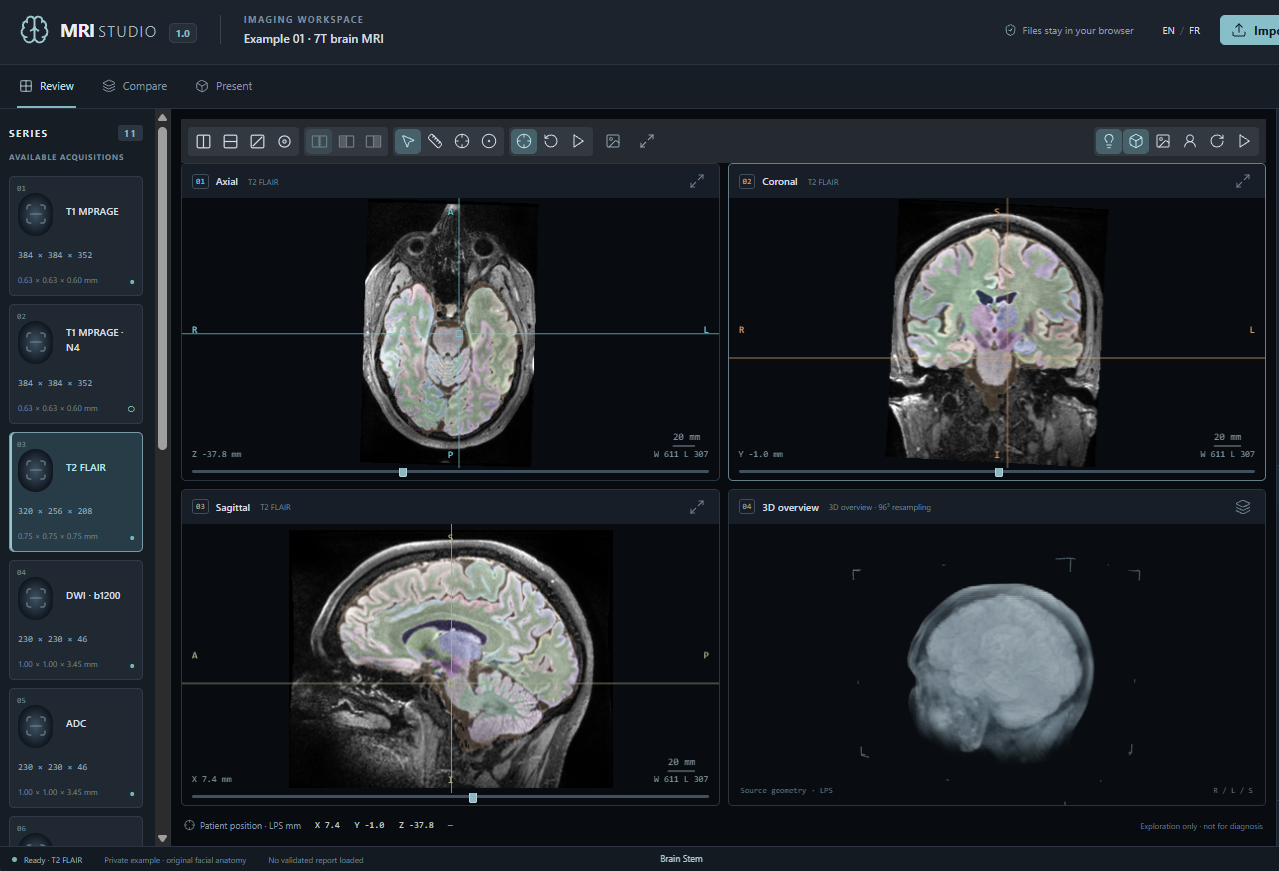Select the horizontal split layout icon
The width and height of the screenshot is (1279, 871).
click(x=230, y=142)
